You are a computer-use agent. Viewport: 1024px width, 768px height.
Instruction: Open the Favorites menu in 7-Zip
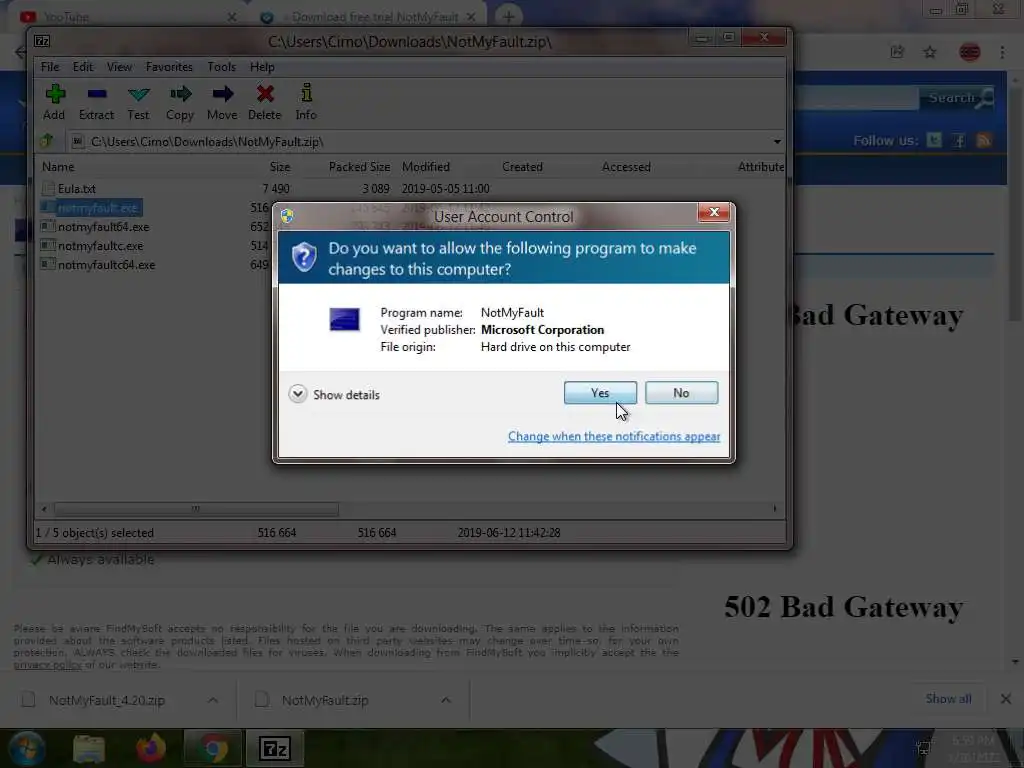tap(169, 67)
